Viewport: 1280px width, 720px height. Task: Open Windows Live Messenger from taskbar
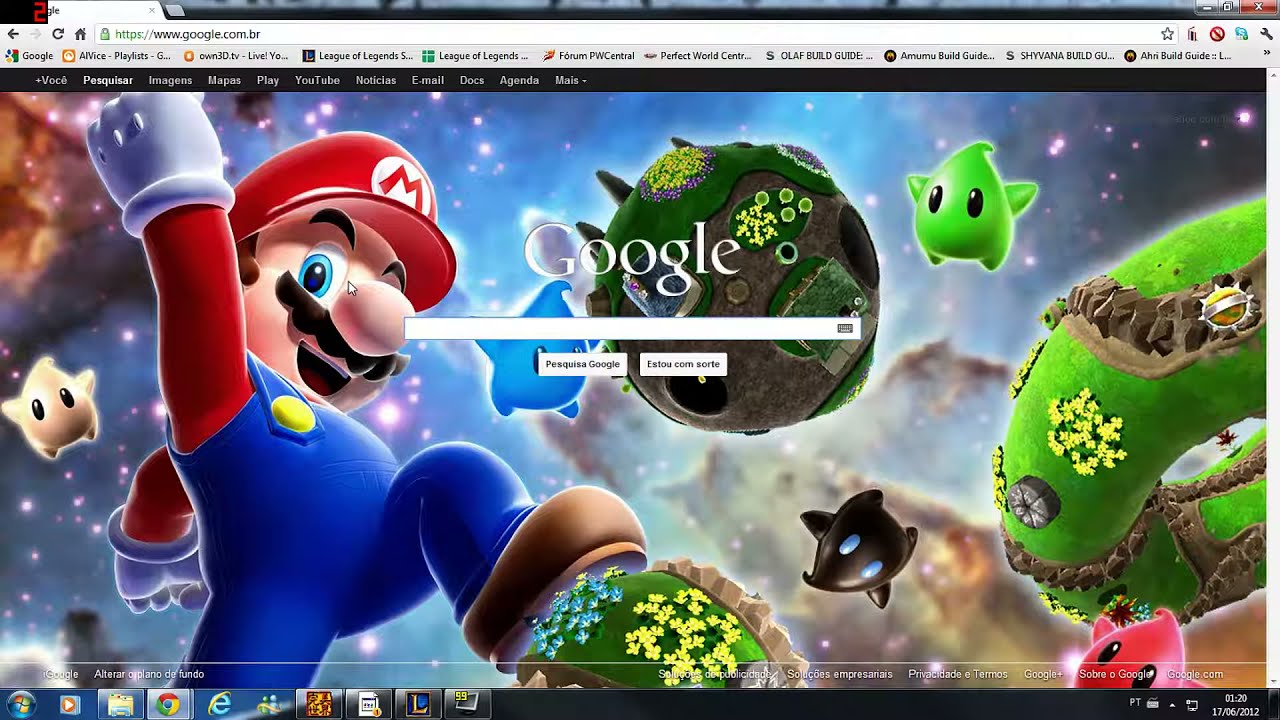coord(269,704)
